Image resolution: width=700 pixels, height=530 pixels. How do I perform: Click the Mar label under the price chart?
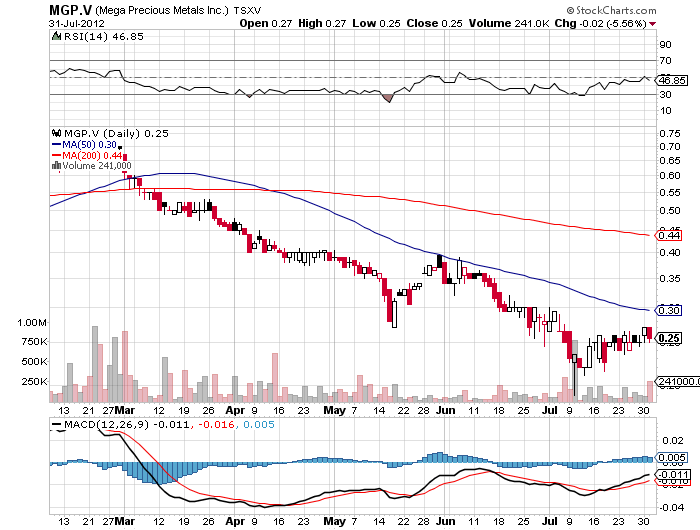(x=125, y=410)
